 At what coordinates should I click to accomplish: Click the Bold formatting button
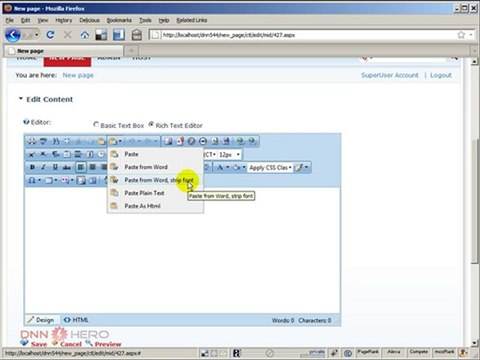[x=32, y=167]
